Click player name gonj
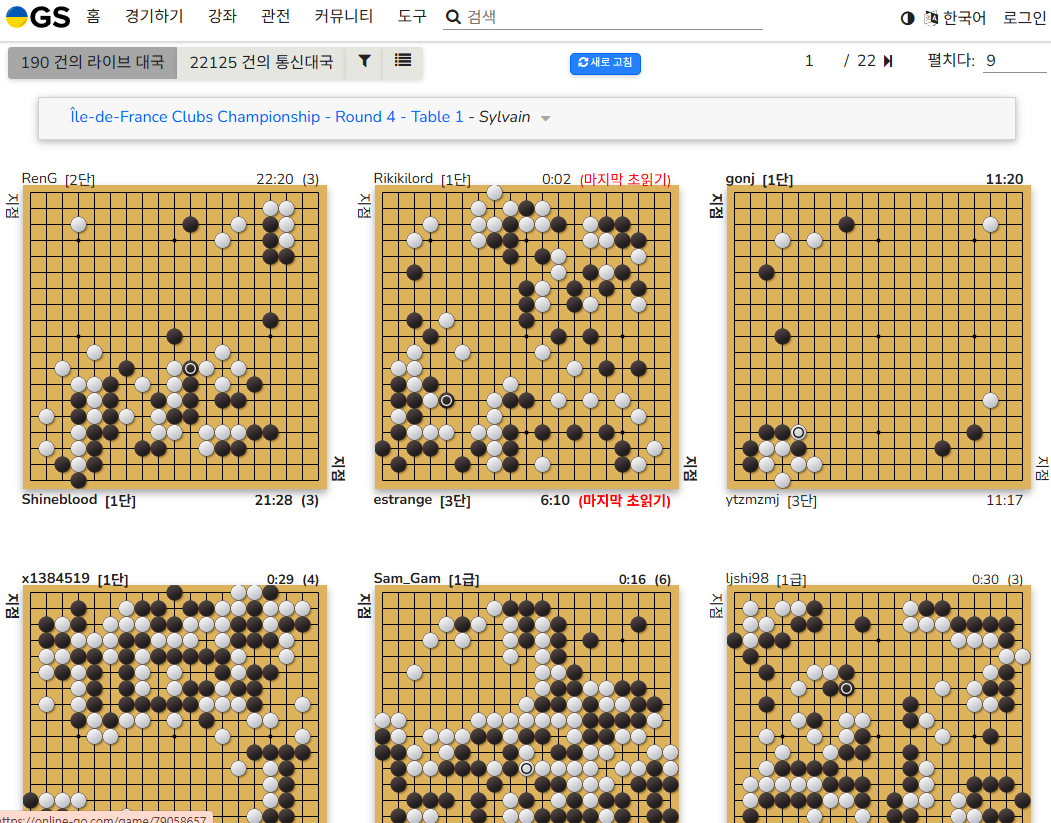The width and height of the screenshot is (1051, 823). click(740, 178)
